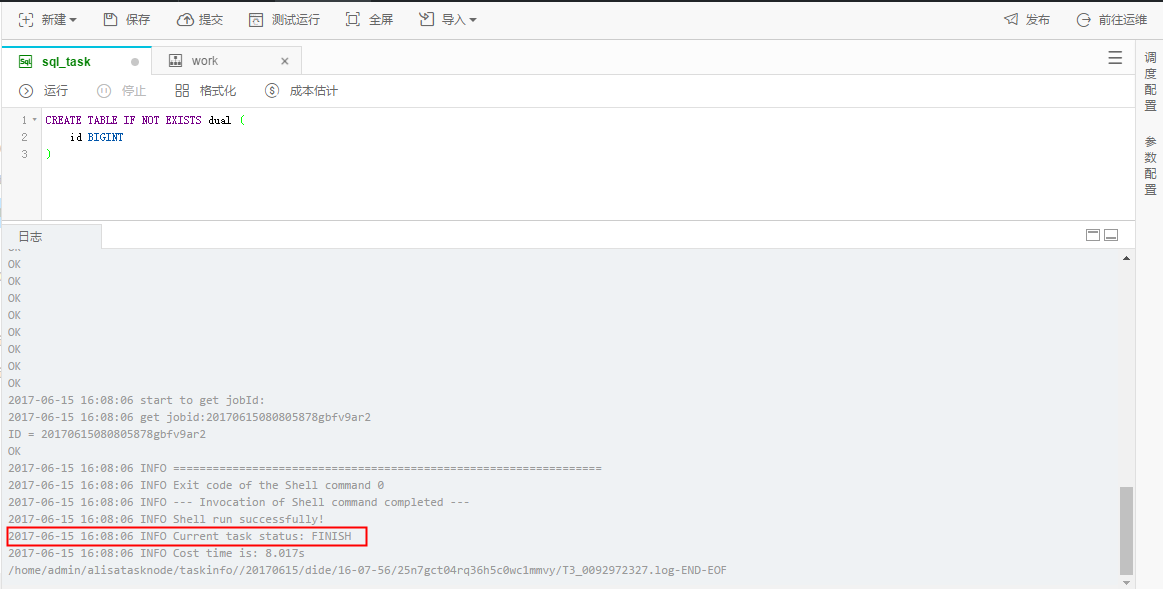The image size is (1163, 589).
Task: Click the 'start to get jobId' log line
Action: [x=136, y=400]
